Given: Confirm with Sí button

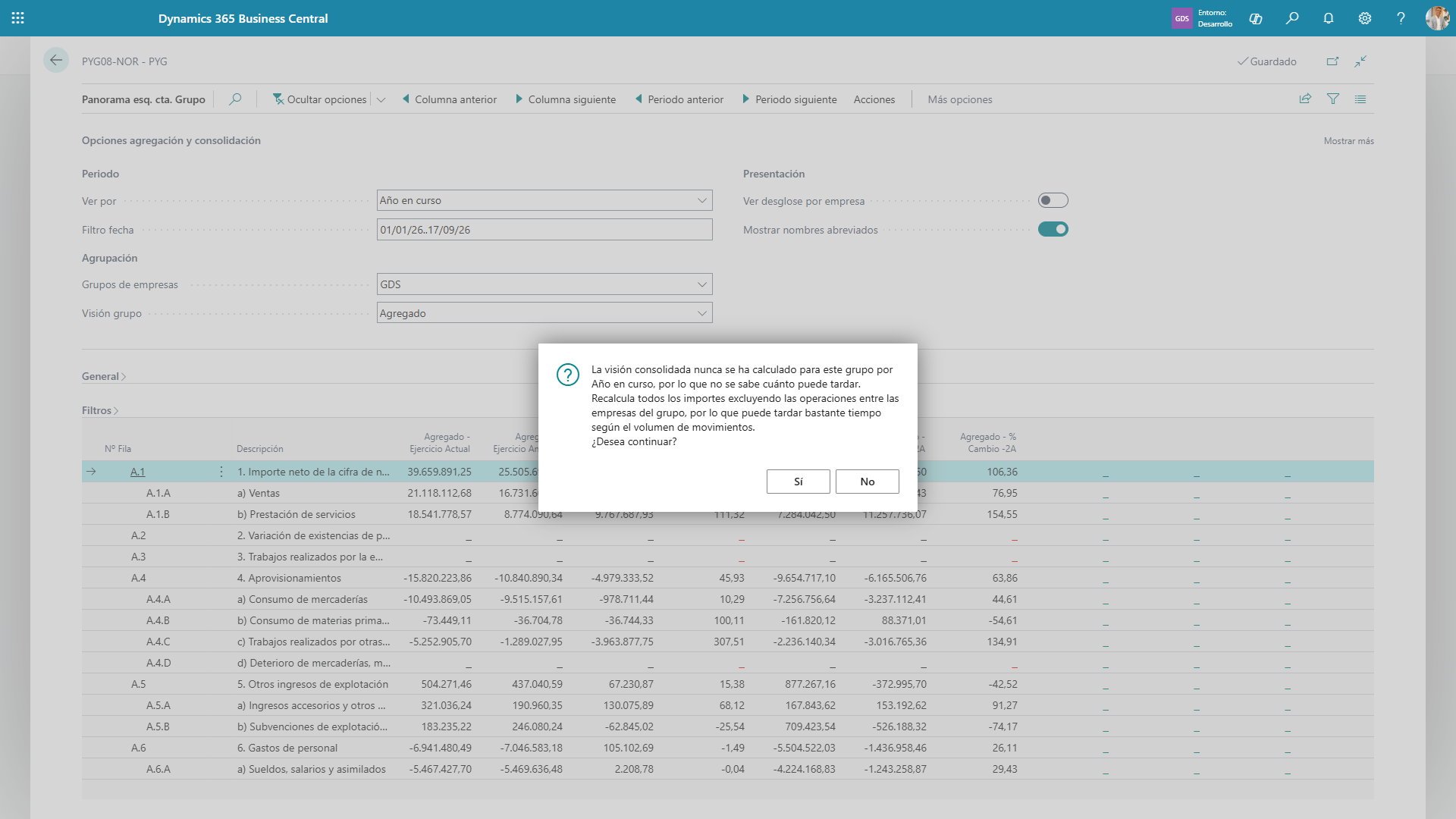Looking at the screenshot, I should coord(798,482).
